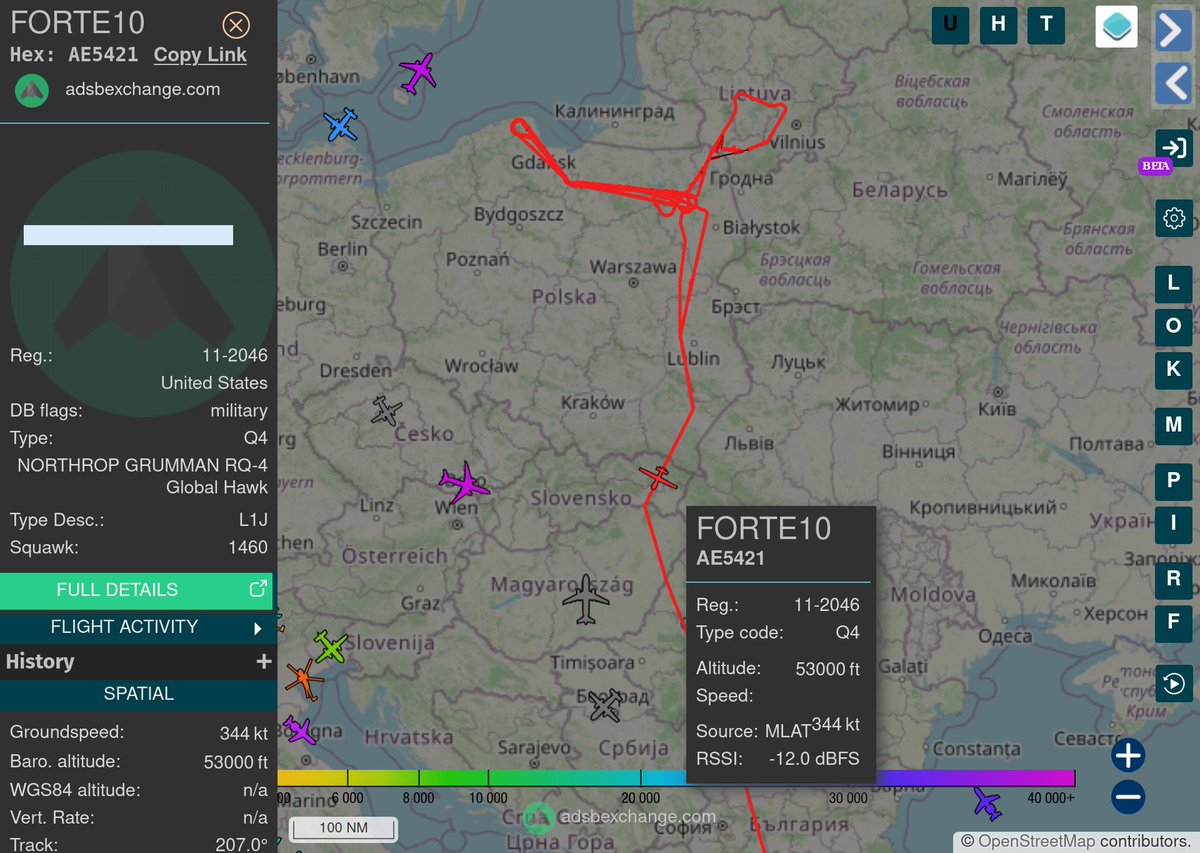Click the 100 NM scale indicator
This screenshot has height=853, width=1200.
[344, 828]
